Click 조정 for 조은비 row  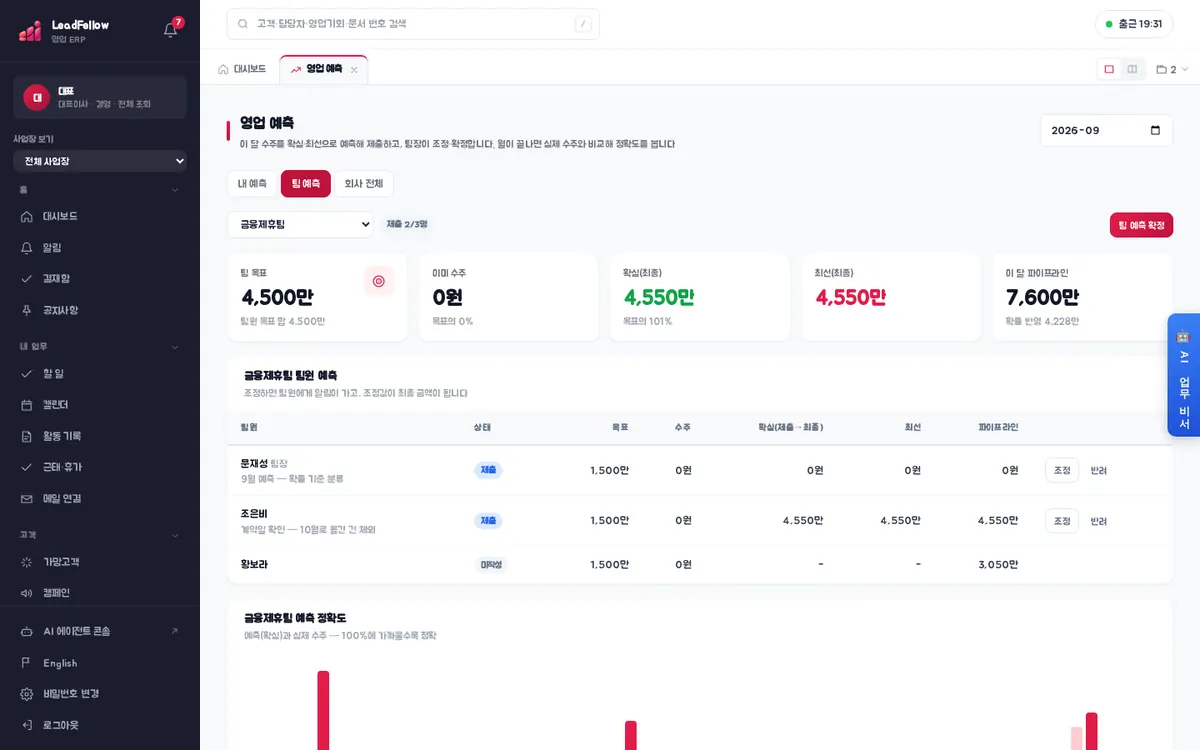[x=1062, y=521]
